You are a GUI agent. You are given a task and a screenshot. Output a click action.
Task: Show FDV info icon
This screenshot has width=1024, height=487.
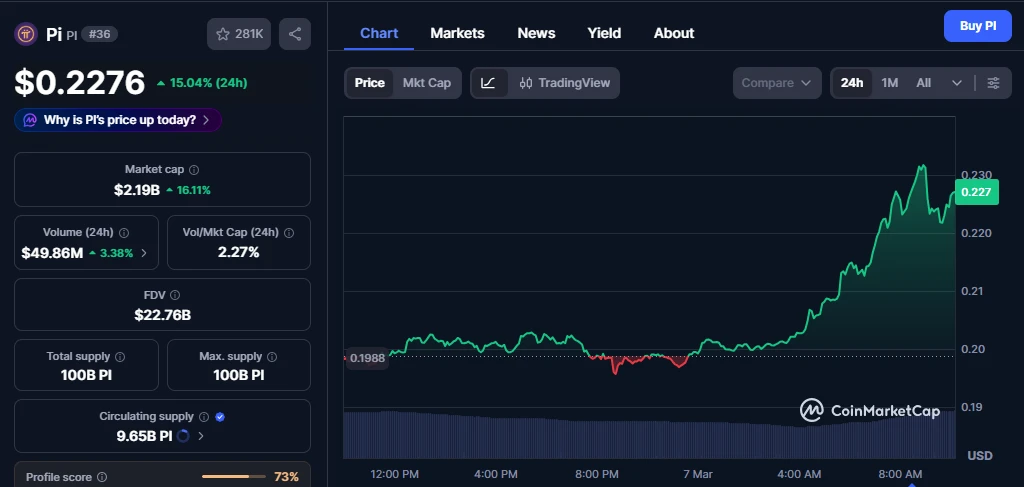click(x=175, y=295)
